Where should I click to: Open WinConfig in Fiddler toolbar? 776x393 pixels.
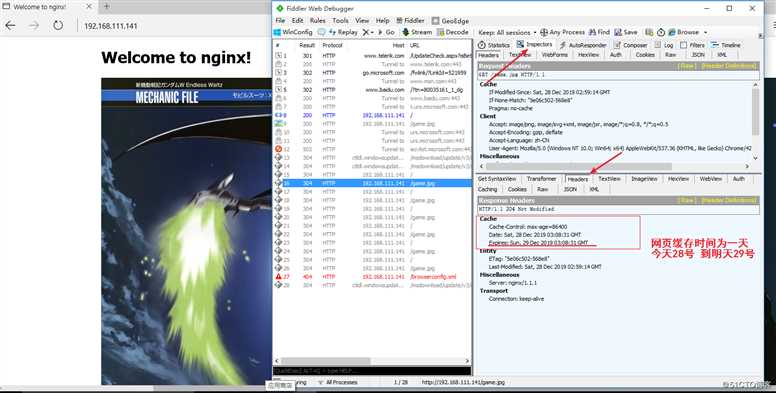(x=293, y=32)
